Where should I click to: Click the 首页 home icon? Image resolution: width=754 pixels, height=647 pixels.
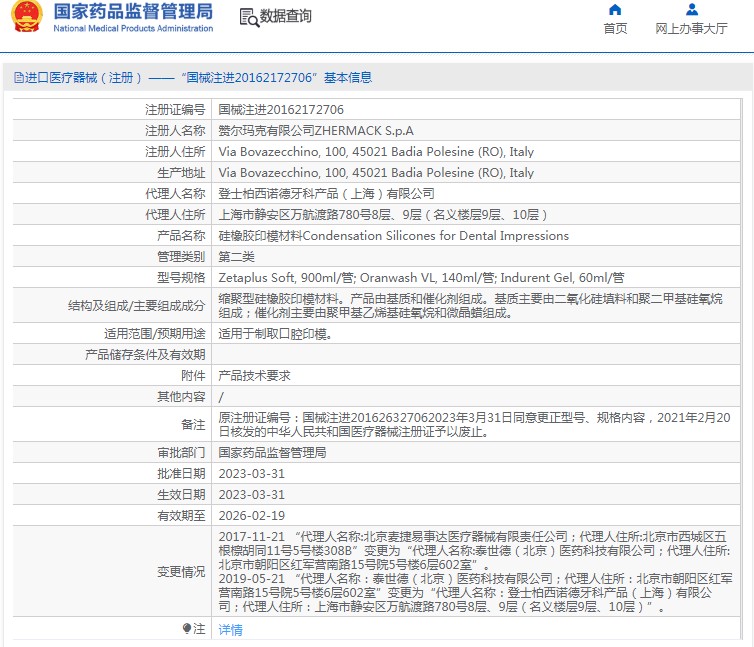[615, 10]
